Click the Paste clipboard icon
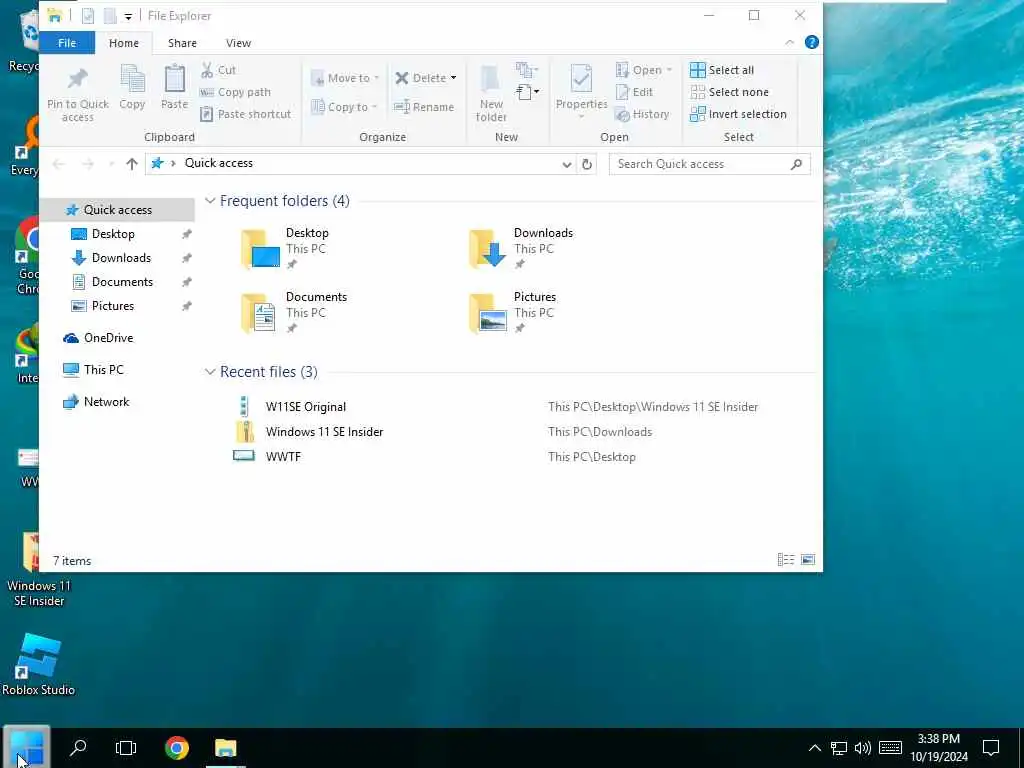1024x768 pixels. 174,87
